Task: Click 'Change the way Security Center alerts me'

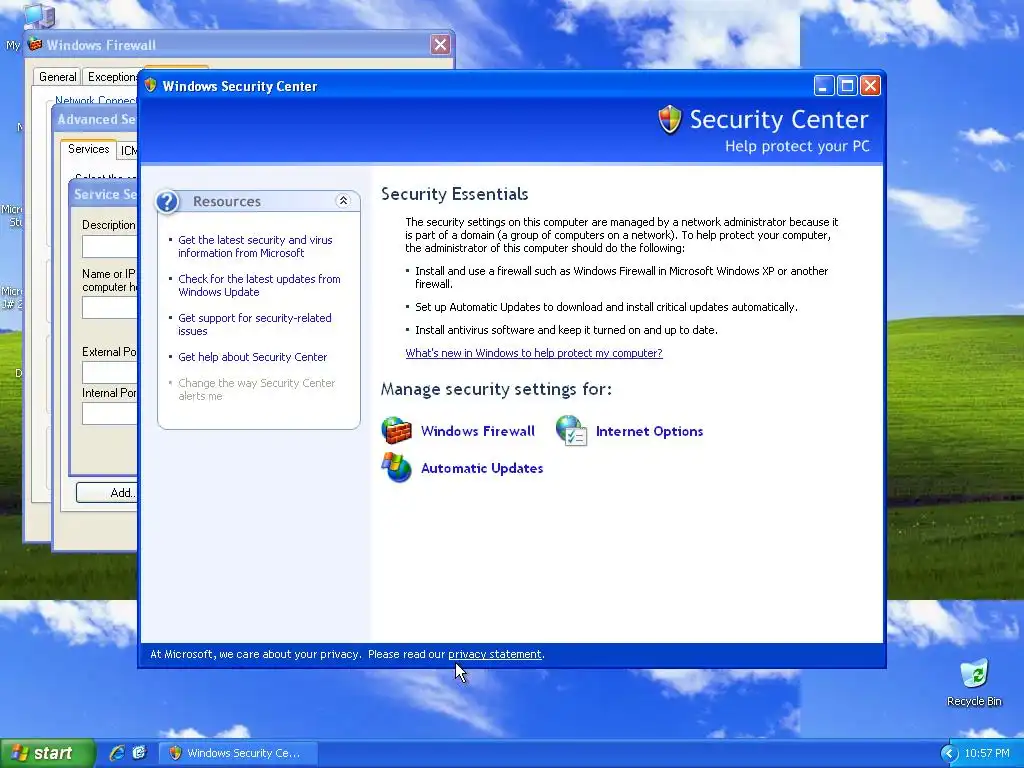Action: coord(257,389)
